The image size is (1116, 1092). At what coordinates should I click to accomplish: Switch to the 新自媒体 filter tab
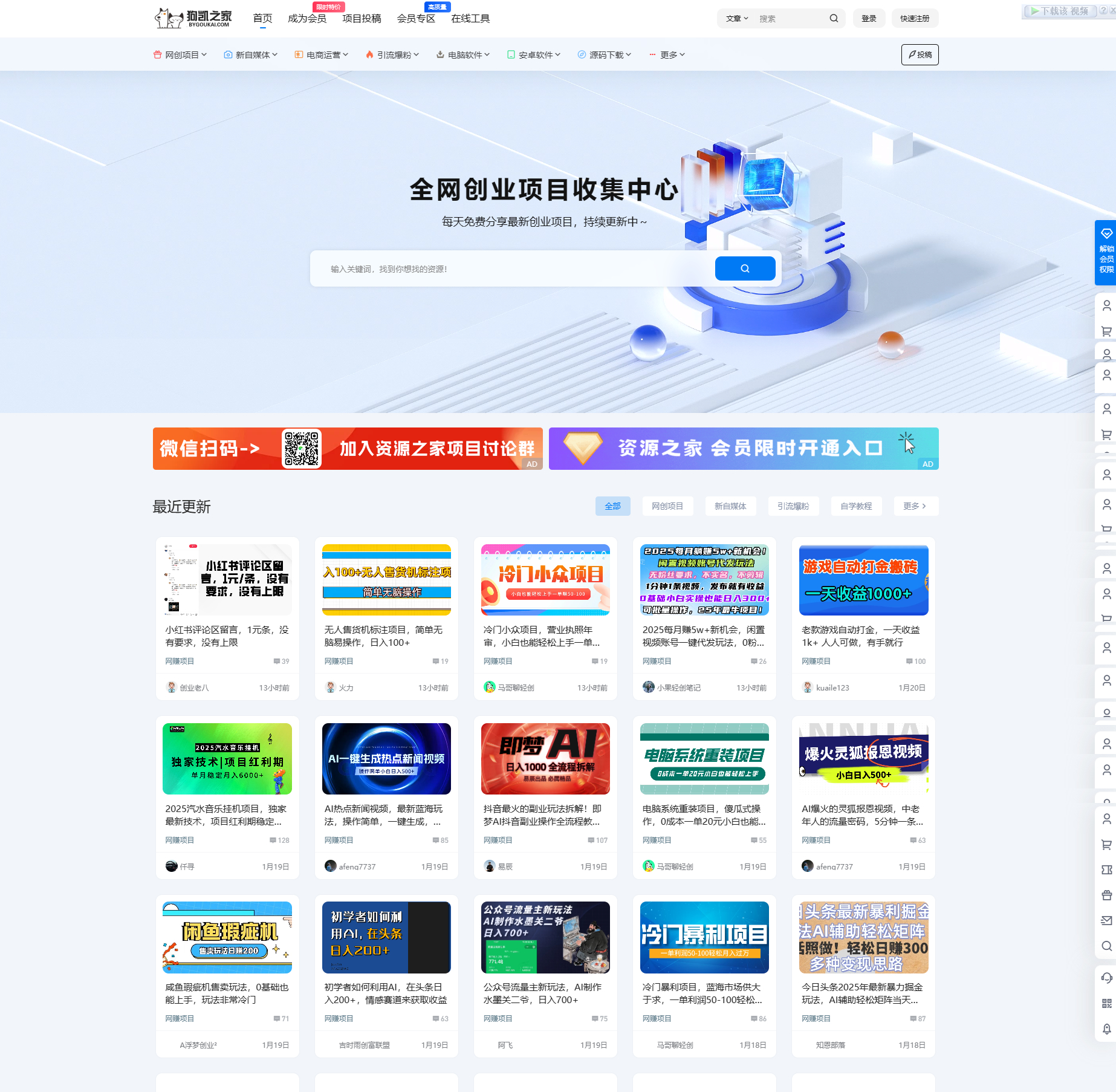[x=730, y=506]
